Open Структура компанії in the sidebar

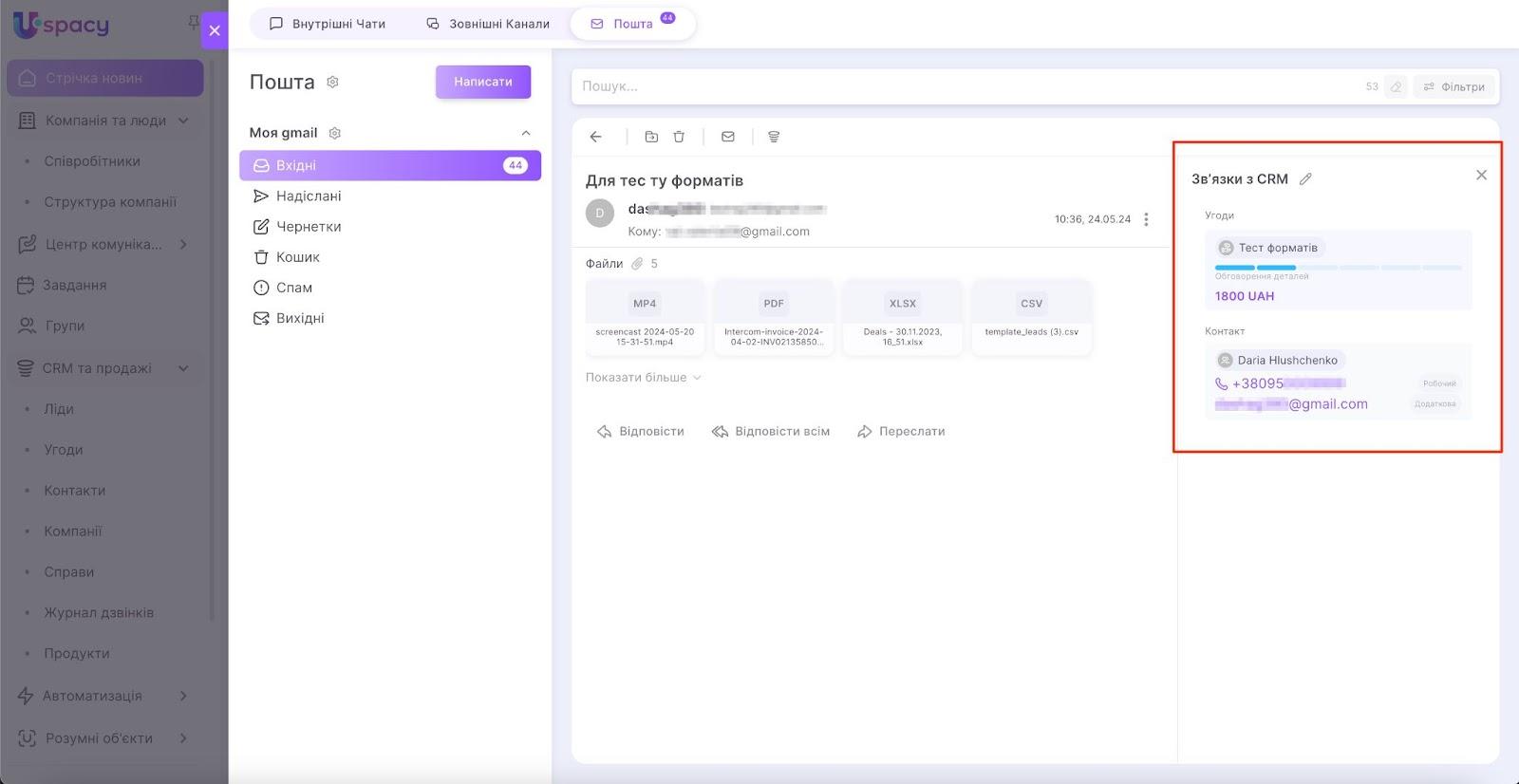pos(110,202)
